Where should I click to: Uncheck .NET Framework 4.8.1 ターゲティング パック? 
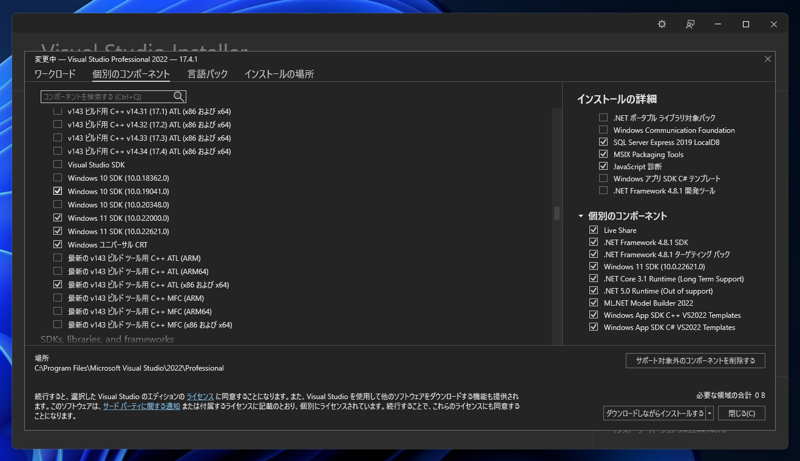click(x=593, y=254)
